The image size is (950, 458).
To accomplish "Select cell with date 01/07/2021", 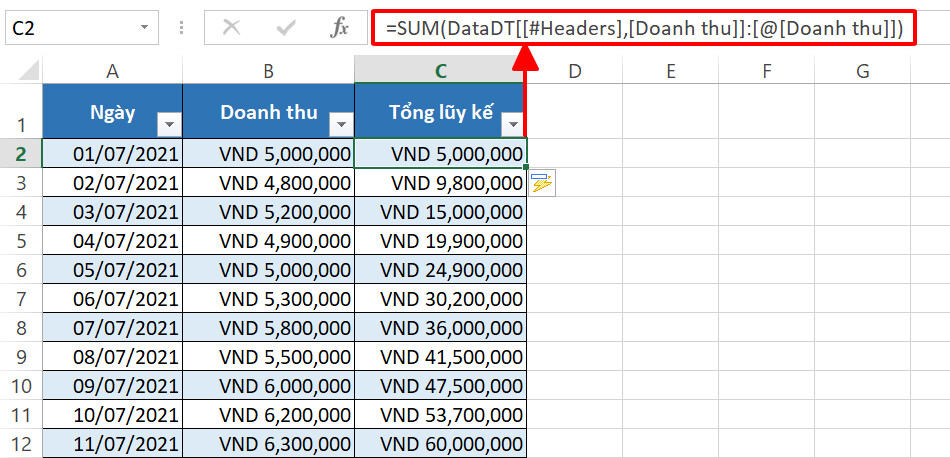I will tap(112, 153).
